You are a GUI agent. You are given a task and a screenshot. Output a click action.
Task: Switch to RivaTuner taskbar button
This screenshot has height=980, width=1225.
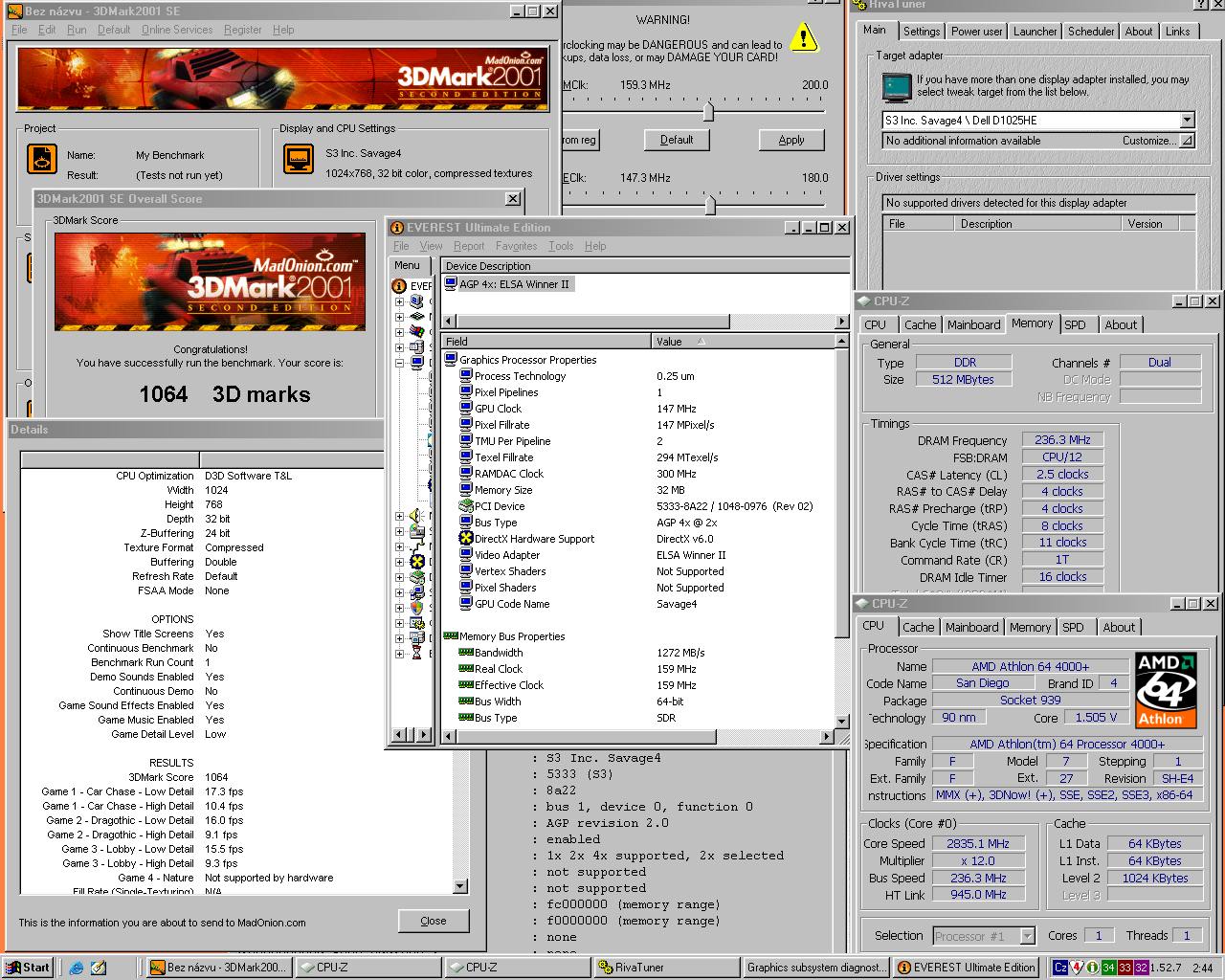tap(665, 968)
